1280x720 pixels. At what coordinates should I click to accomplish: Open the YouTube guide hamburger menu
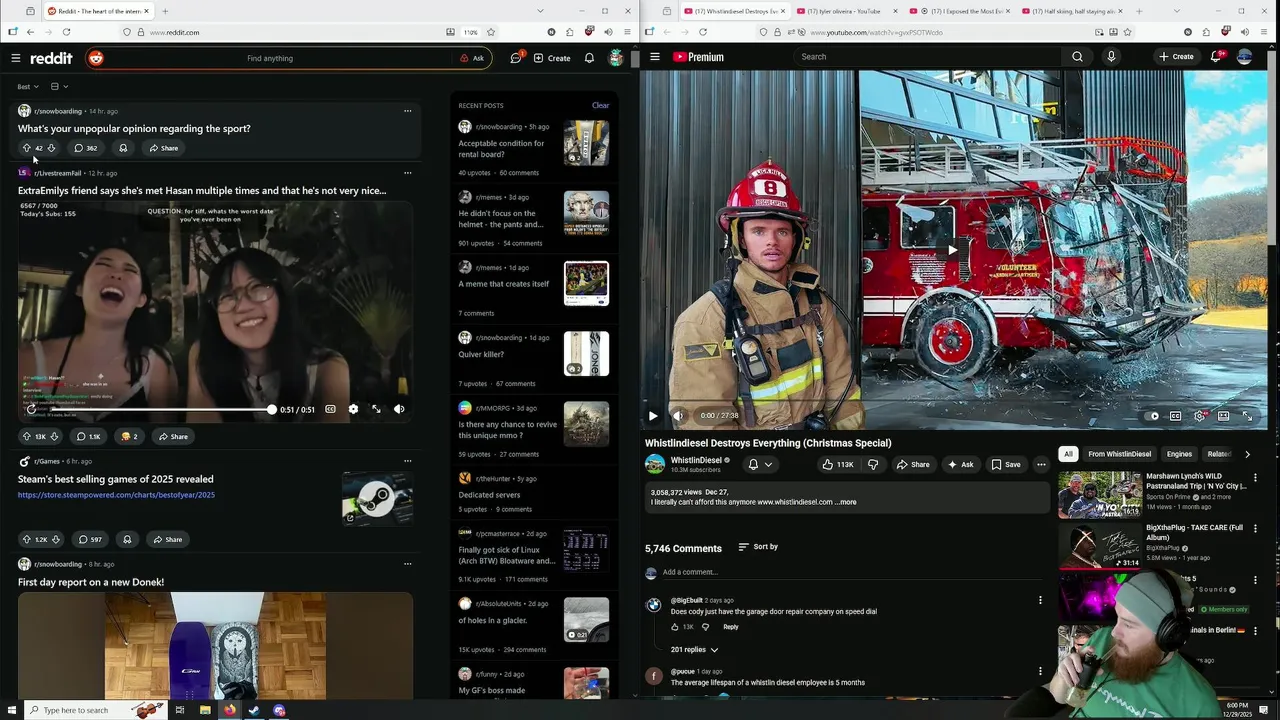[x=655, y=57]
